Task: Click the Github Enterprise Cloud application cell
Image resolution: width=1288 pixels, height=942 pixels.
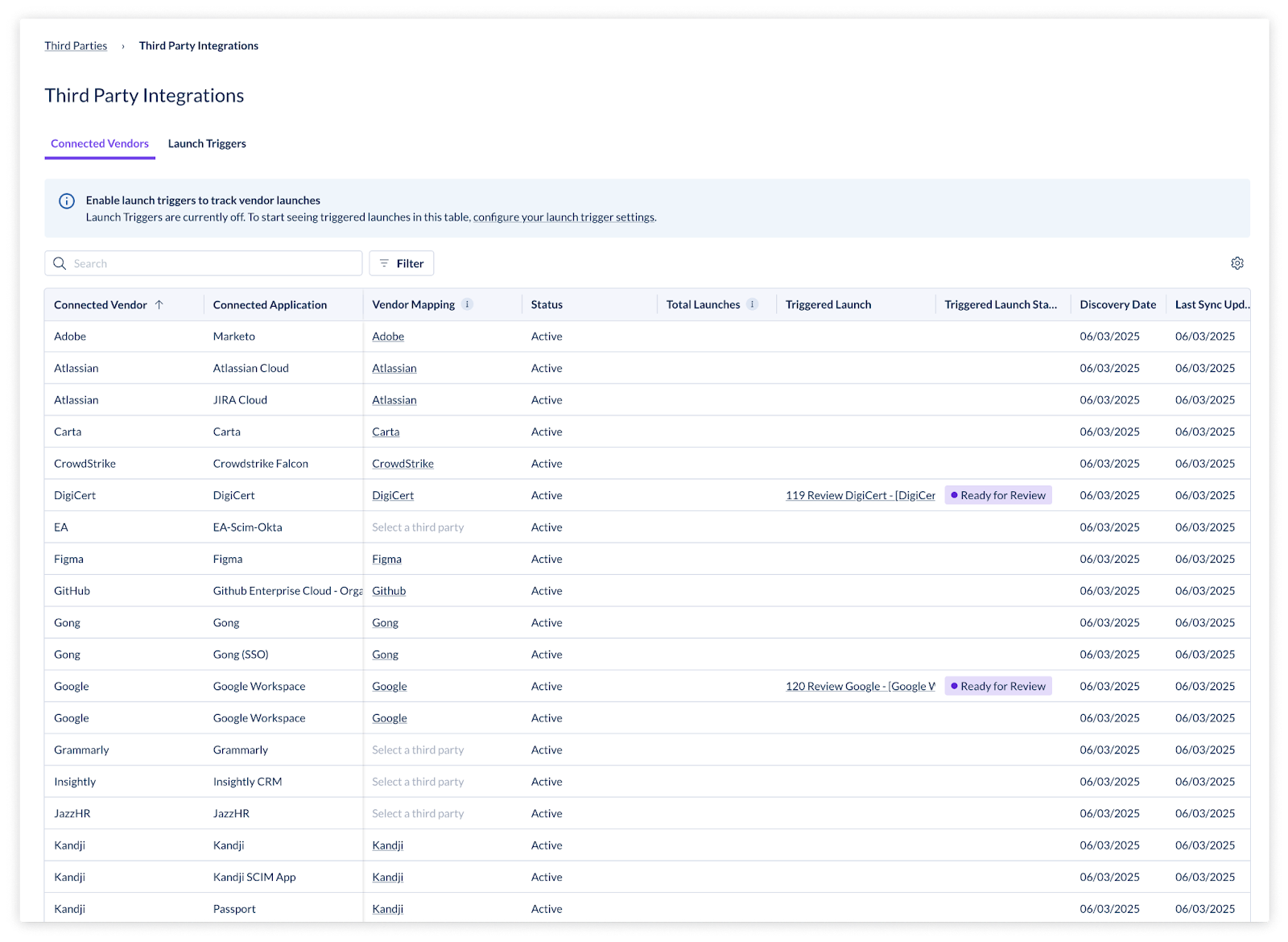Action: (287, 591)
